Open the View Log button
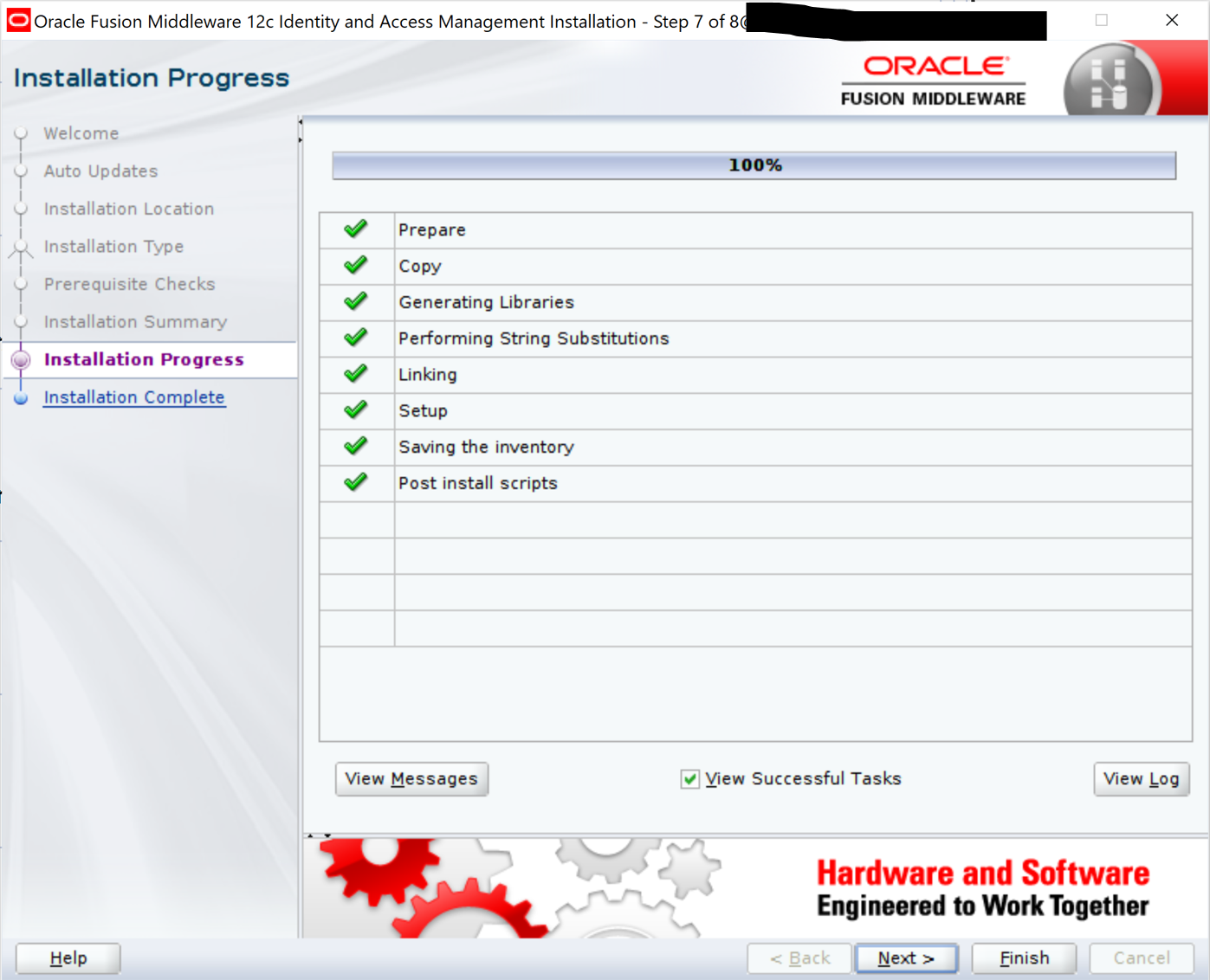Image resolution: width=1210 pixels, height=980 pixels. pos(1141,779)
